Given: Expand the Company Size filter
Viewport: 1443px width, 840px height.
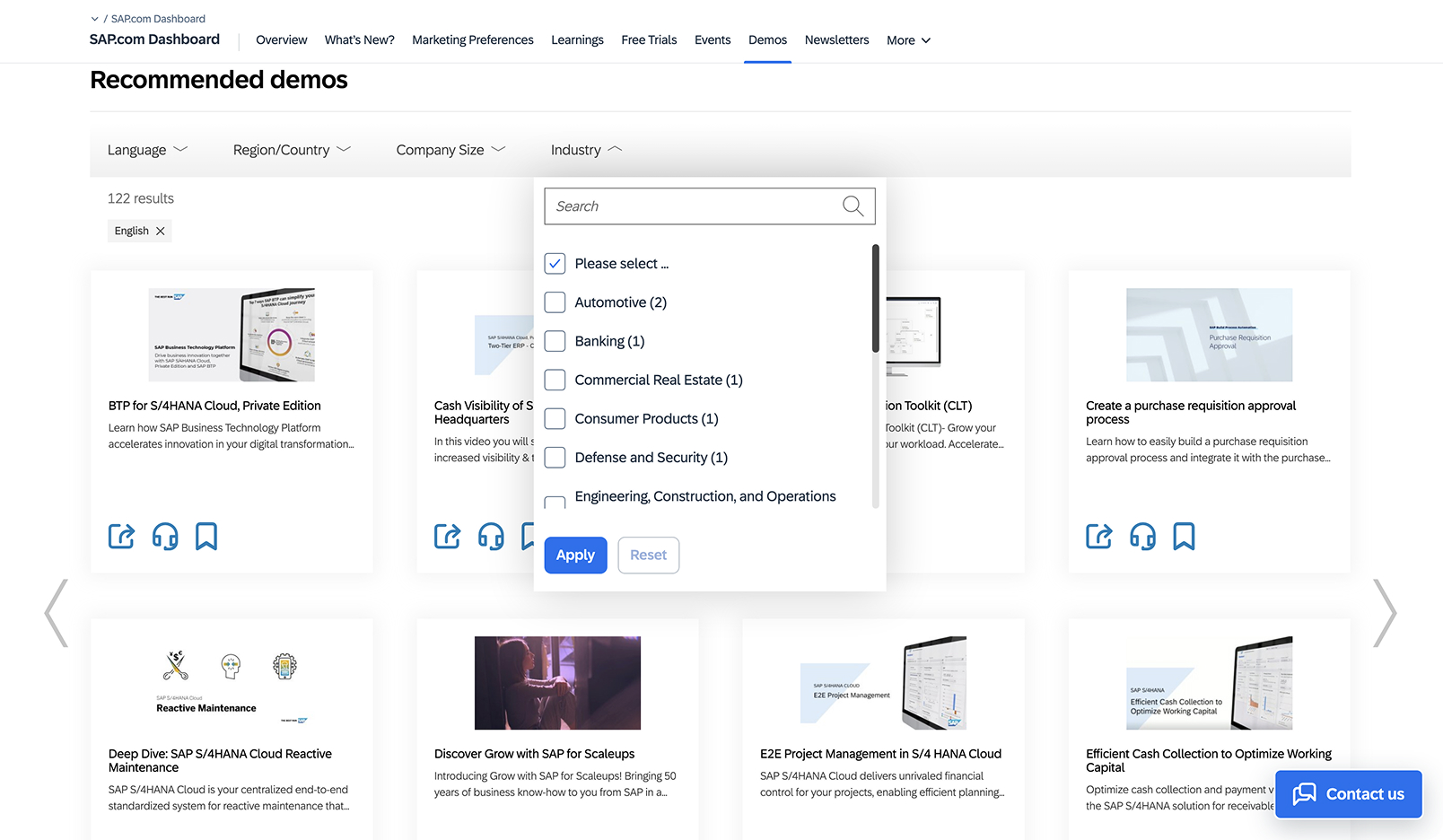Looking at the screenshot, I should tap(450, 150).
